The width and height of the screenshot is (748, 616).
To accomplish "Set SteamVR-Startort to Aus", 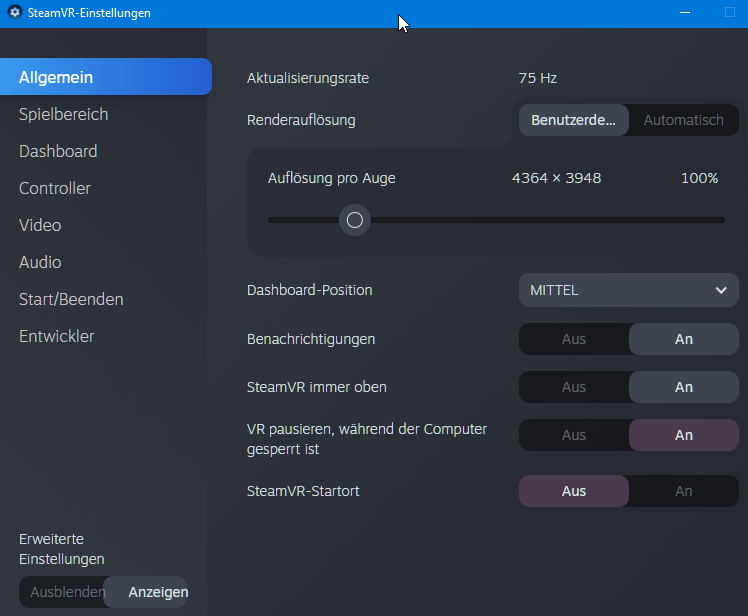I will (x=573, y=491).
